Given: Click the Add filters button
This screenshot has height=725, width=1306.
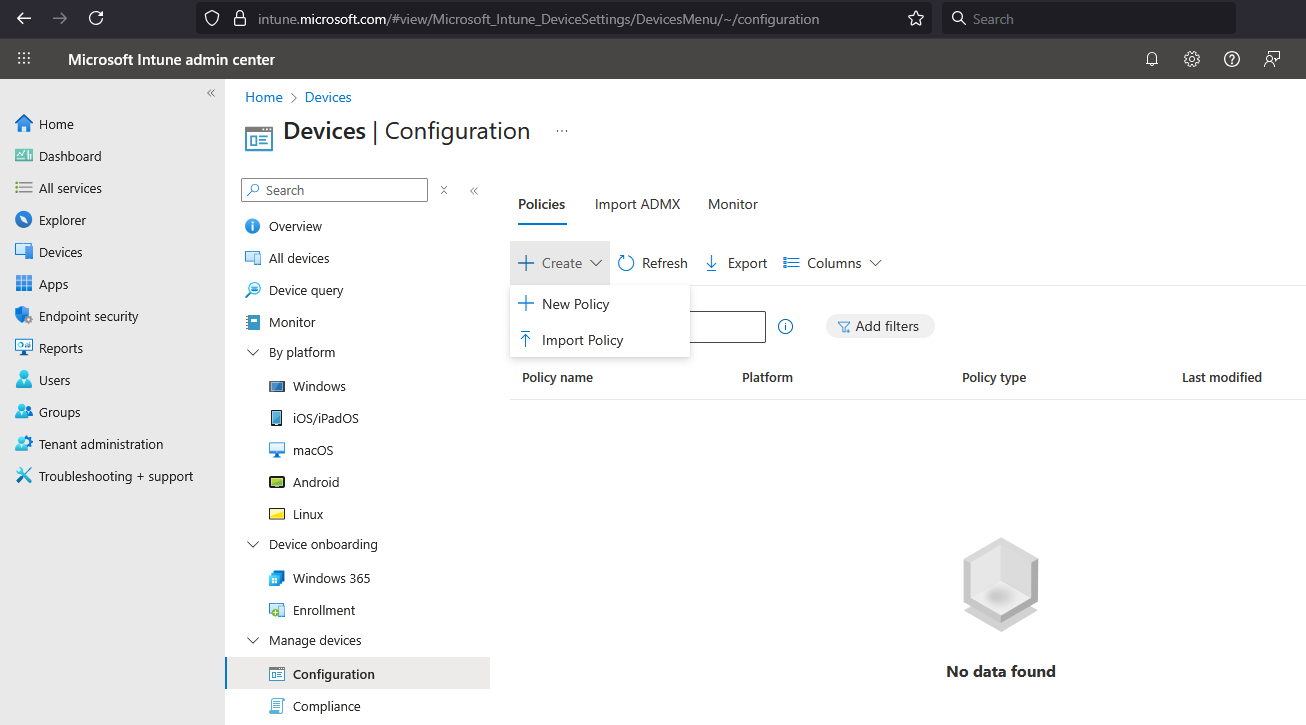Looking at the screenshot, I should click(x=880, y=326).
